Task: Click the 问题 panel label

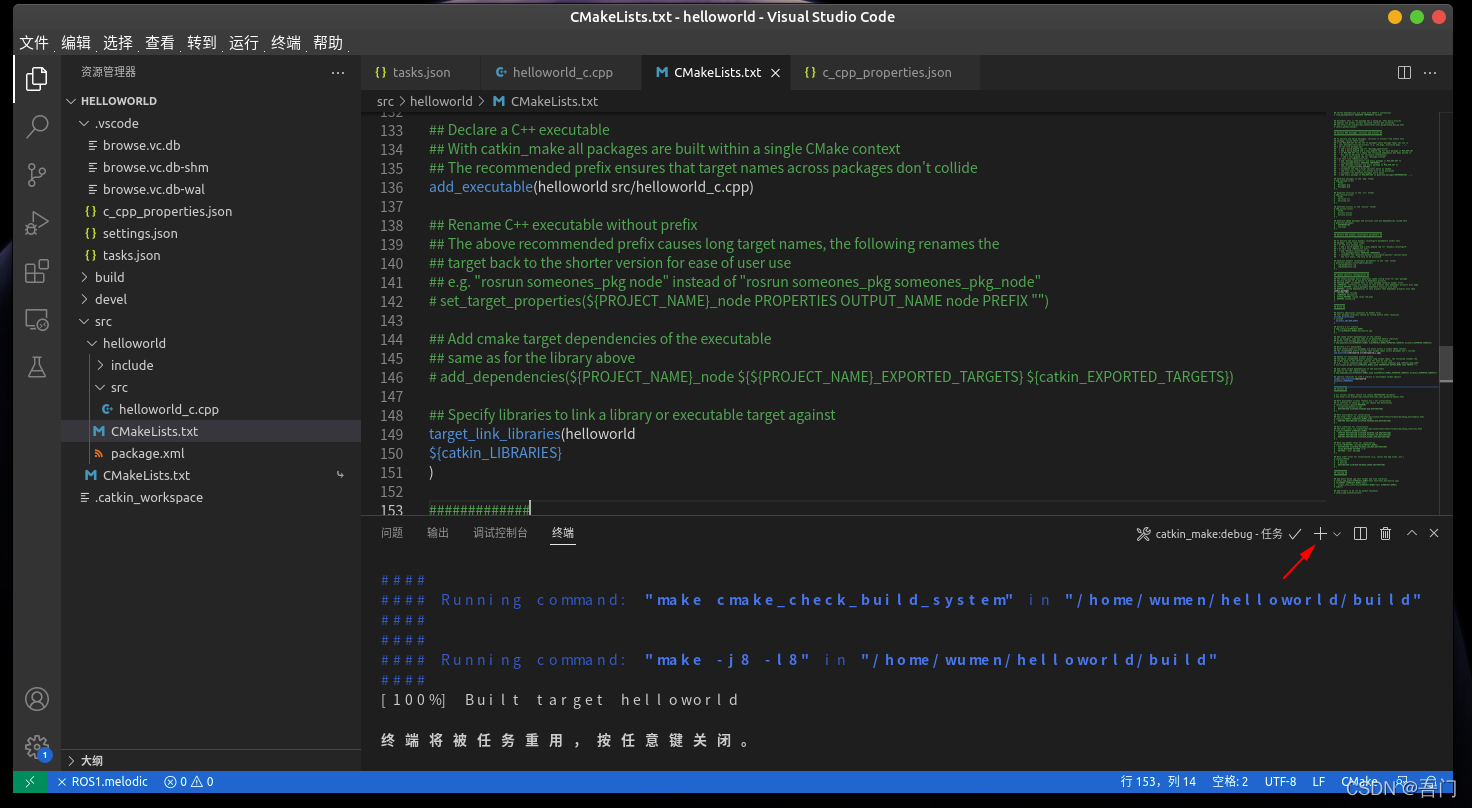Action: pos(392,532)
